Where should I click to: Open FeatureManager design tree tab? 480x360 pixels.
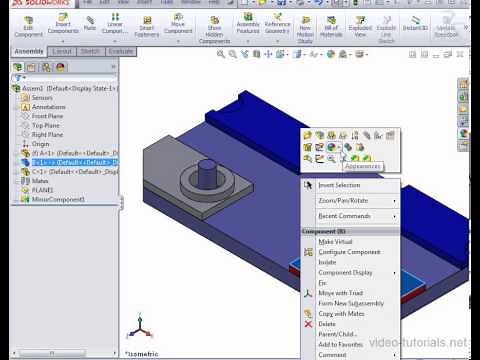[18, 67]
